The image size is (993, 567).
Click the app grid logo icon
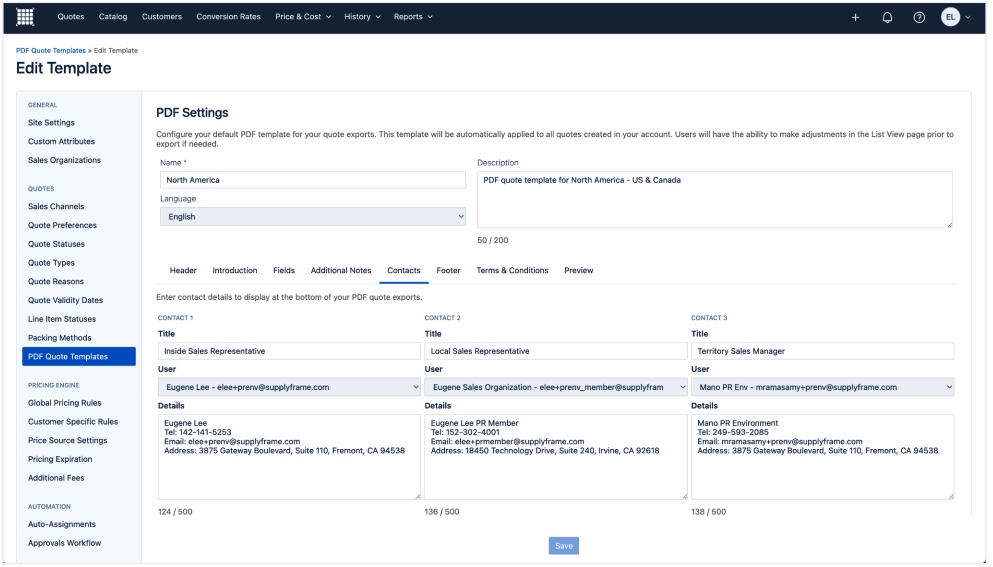pyautogui.click(x=20, y=17)
